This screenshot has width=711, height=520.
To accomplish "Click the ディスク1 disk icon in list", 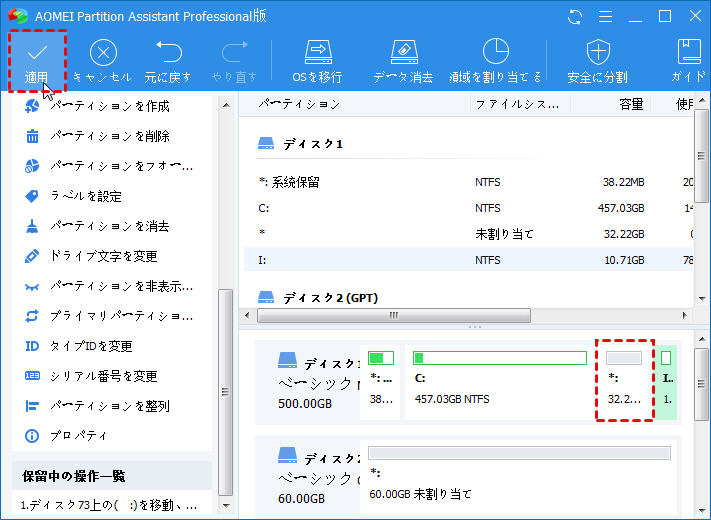I will pos(266,144).
